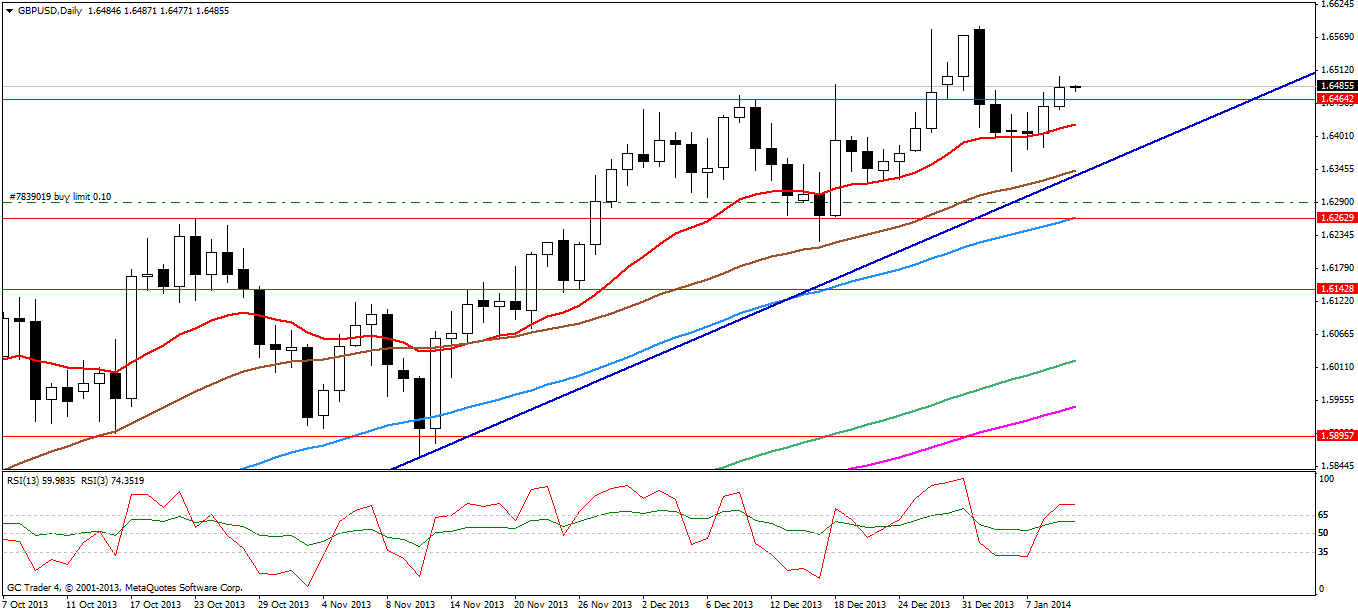
Task: Click the GBPUSD,Daily chart title text
Action: coord(49,11)
